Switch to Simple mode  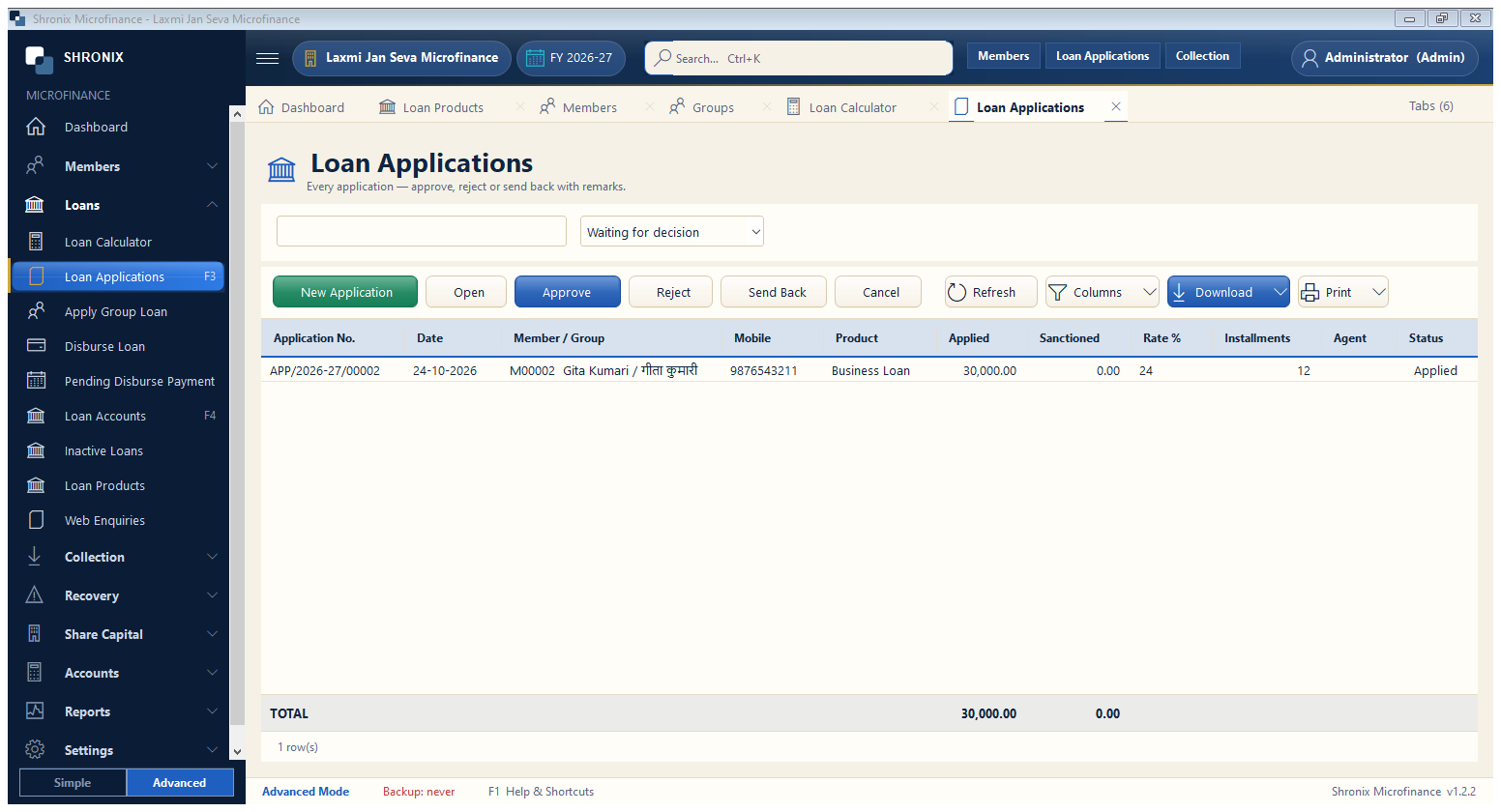tap(73, 783)
